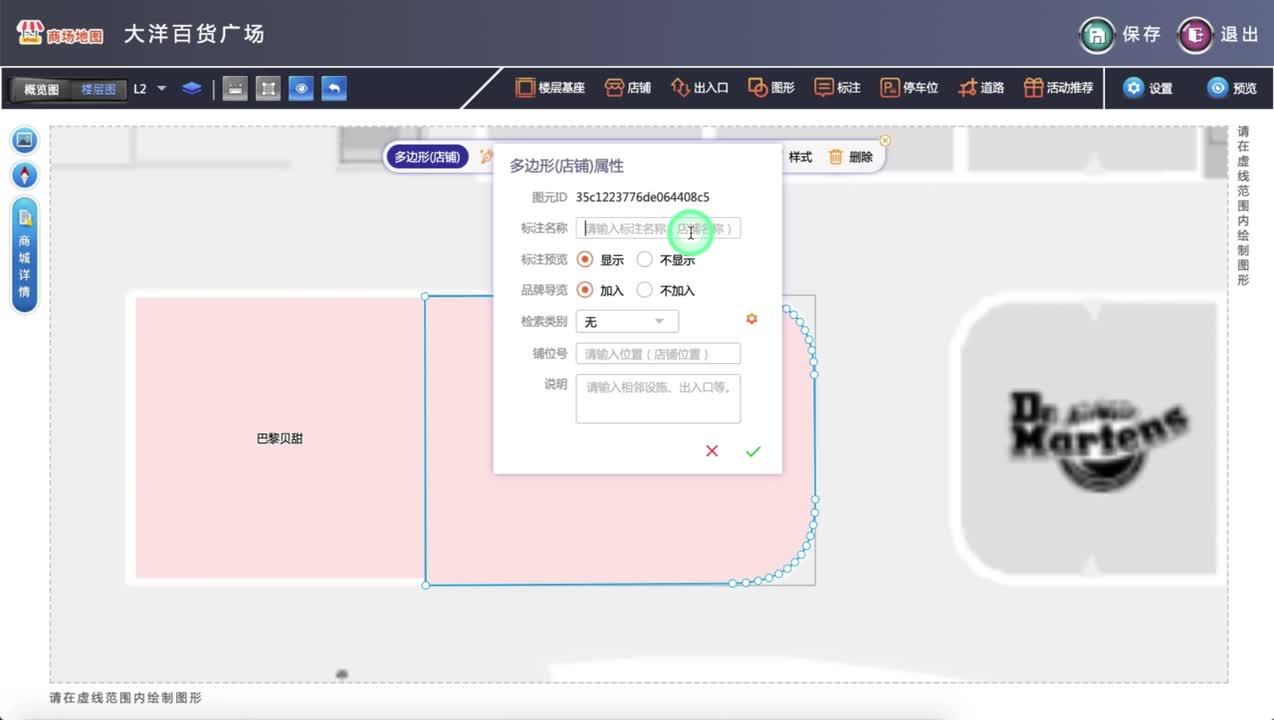Toggle the eye visibility icon in toolbar
1274x720 pixels.
300,88
